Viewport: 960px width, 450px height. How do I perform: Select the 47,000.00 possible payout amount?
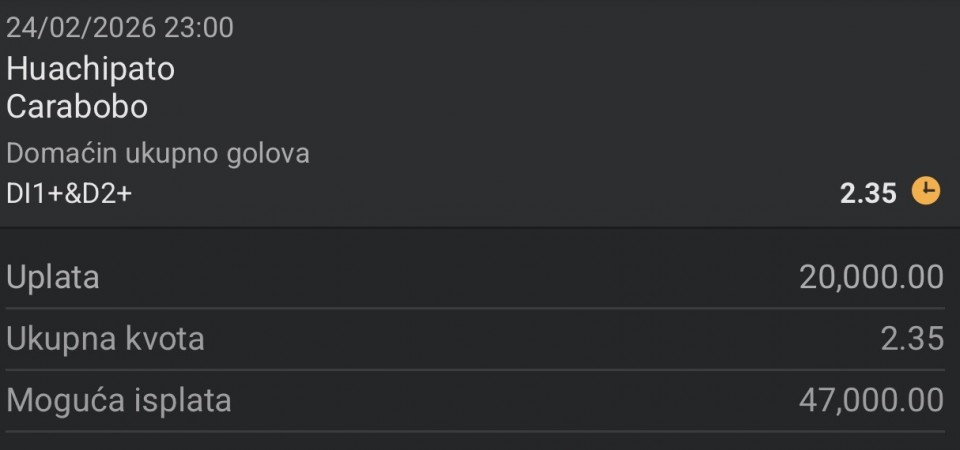871,401
